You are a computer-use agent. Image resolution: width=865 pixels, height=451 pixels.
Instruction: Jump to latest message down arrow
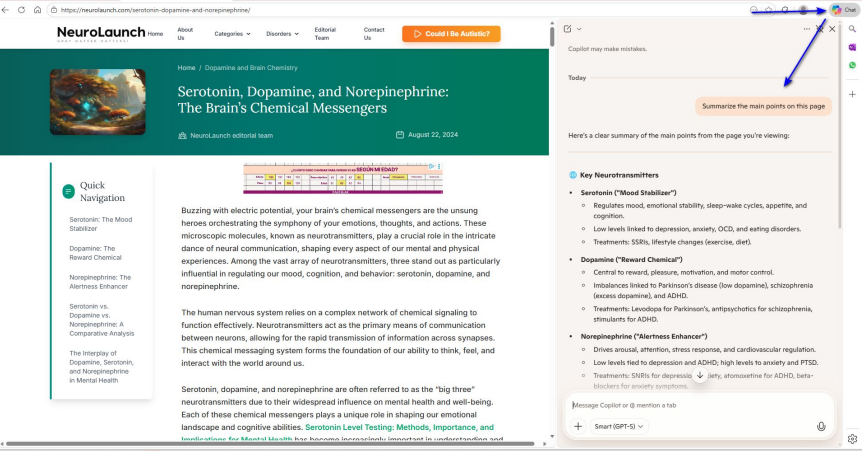pos(700,375)
